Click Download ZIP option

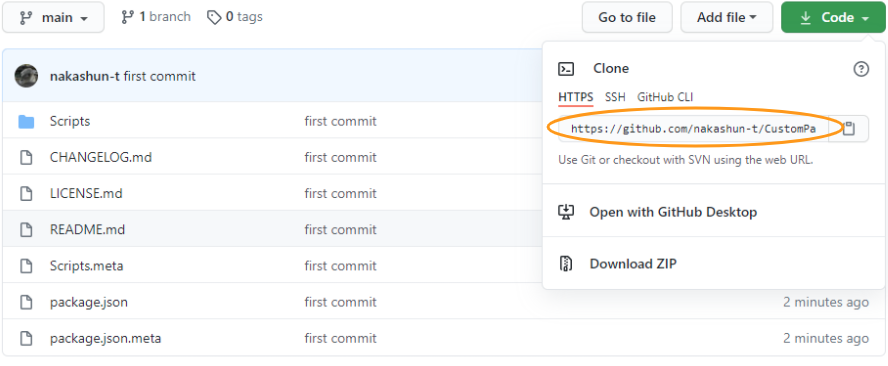[x=633, y=263]
